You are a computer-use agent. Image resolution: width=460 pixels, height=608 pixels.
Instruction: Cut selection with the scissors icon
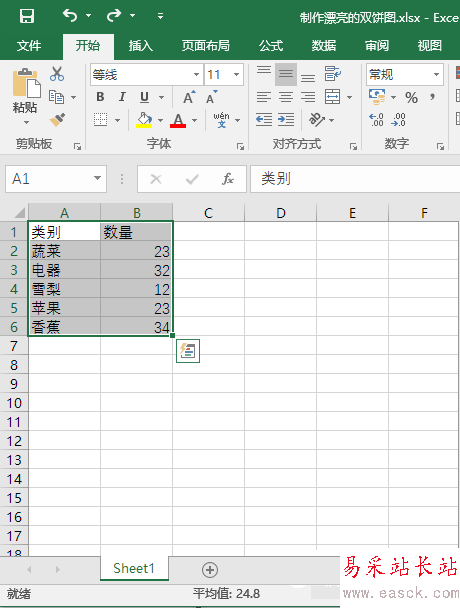click(x=57, y=74)
